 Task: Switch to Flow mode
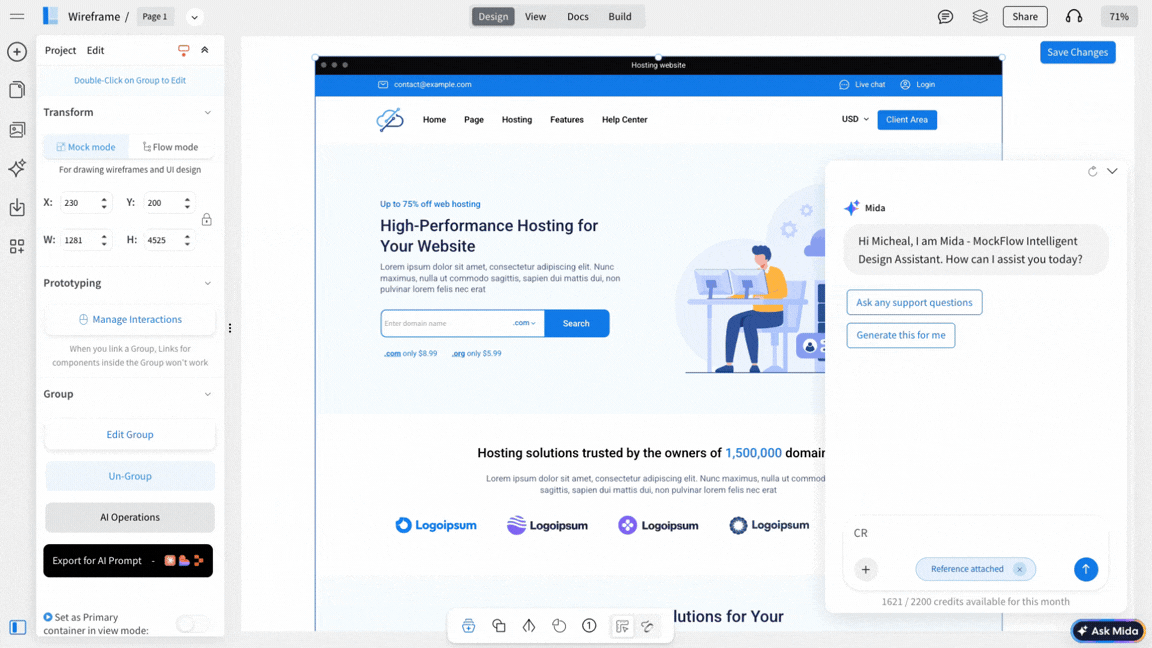(171, 147)
